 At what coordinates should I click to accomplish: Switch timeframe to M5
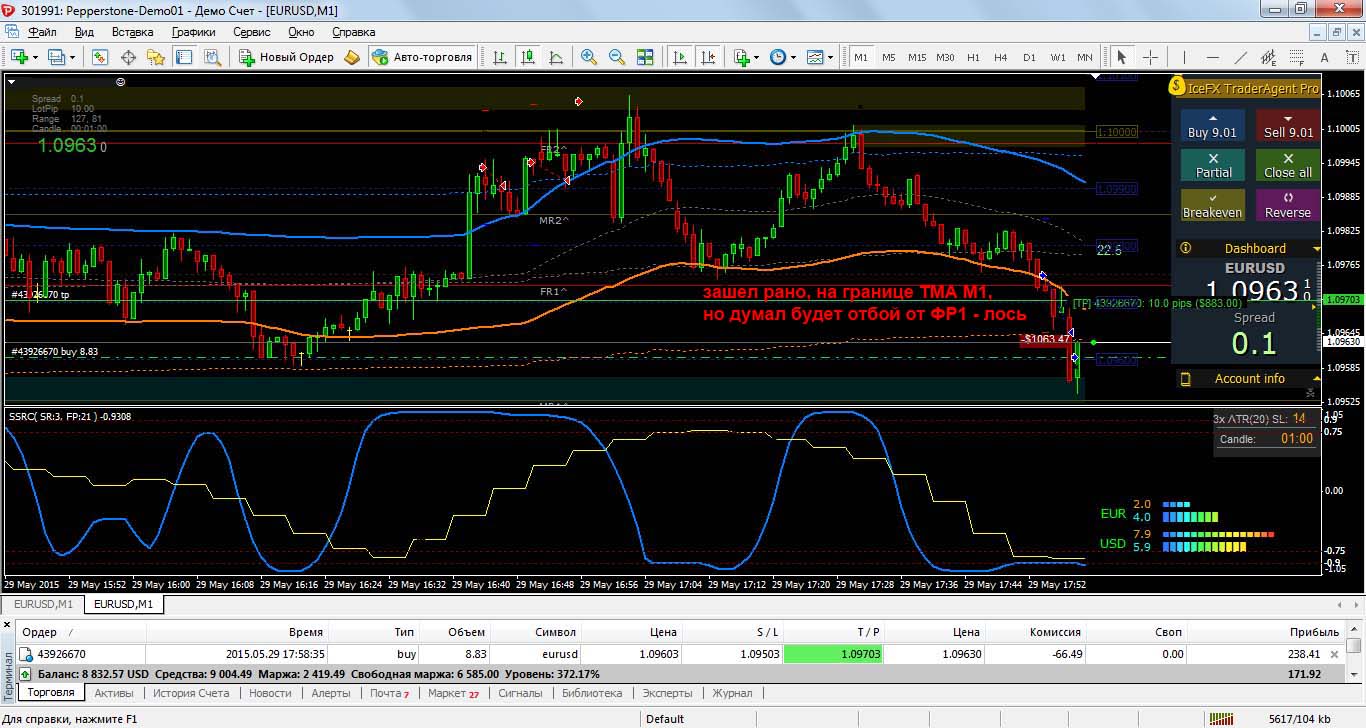pos(888,57)
